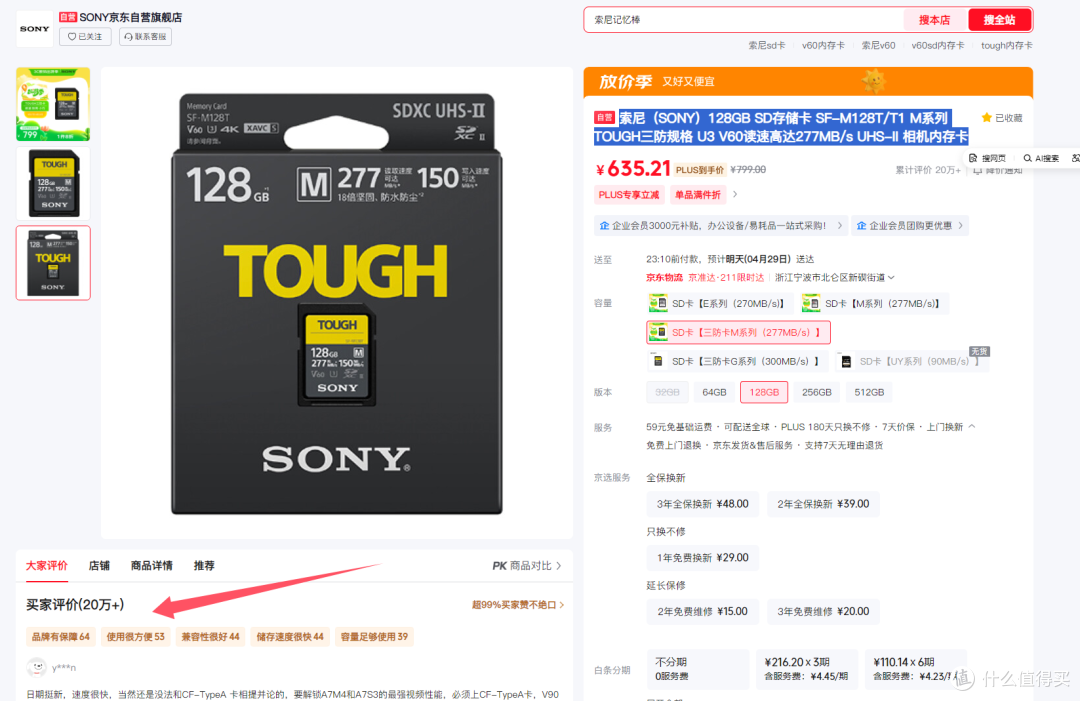1080x701 pixels.
Task: Select 2年免费维修 ¥15.00 service
Action: pyautogui.click(x=703, y=611)
